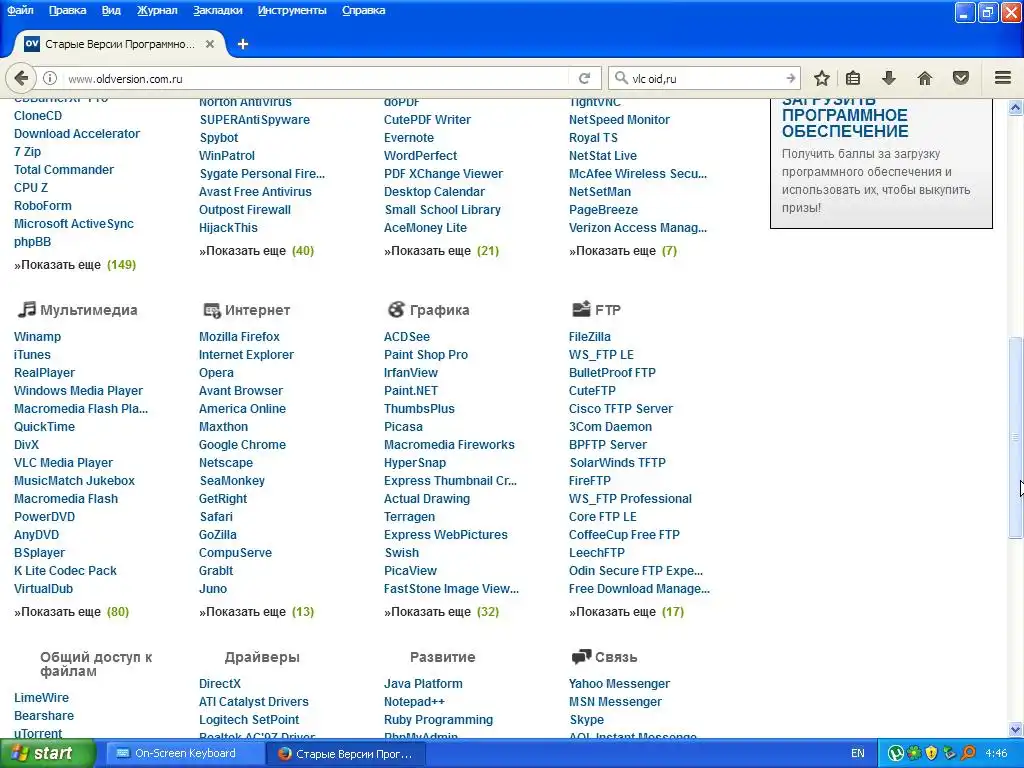Expand Показать еще (7) list

tap(623, 251)
